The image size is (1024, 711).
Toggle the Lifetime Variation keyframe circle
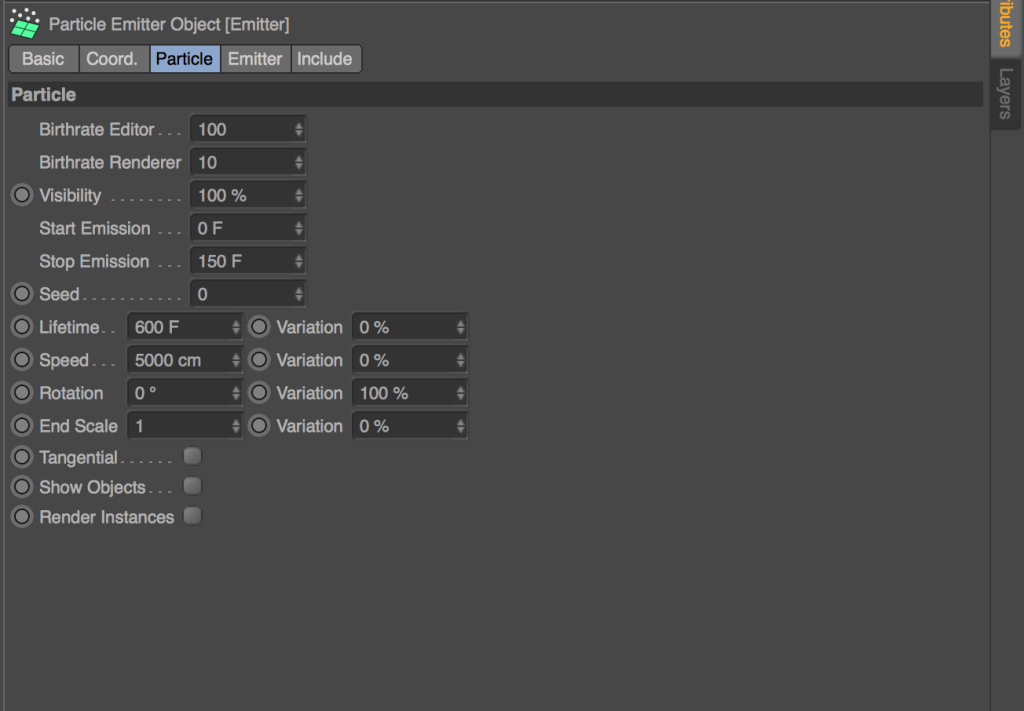[259, 326]
